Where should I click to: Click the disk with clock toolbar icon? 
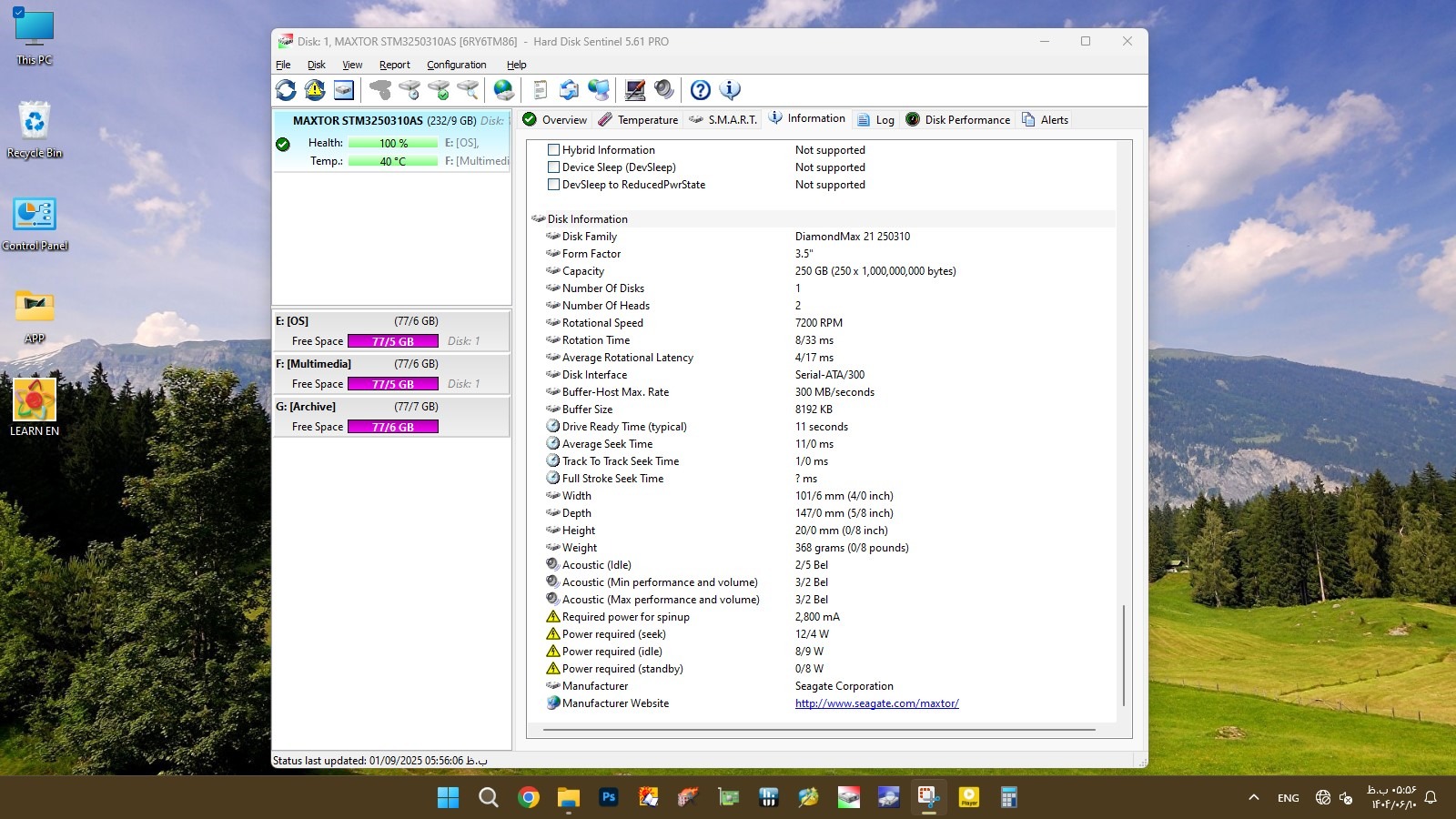[409, 89]
